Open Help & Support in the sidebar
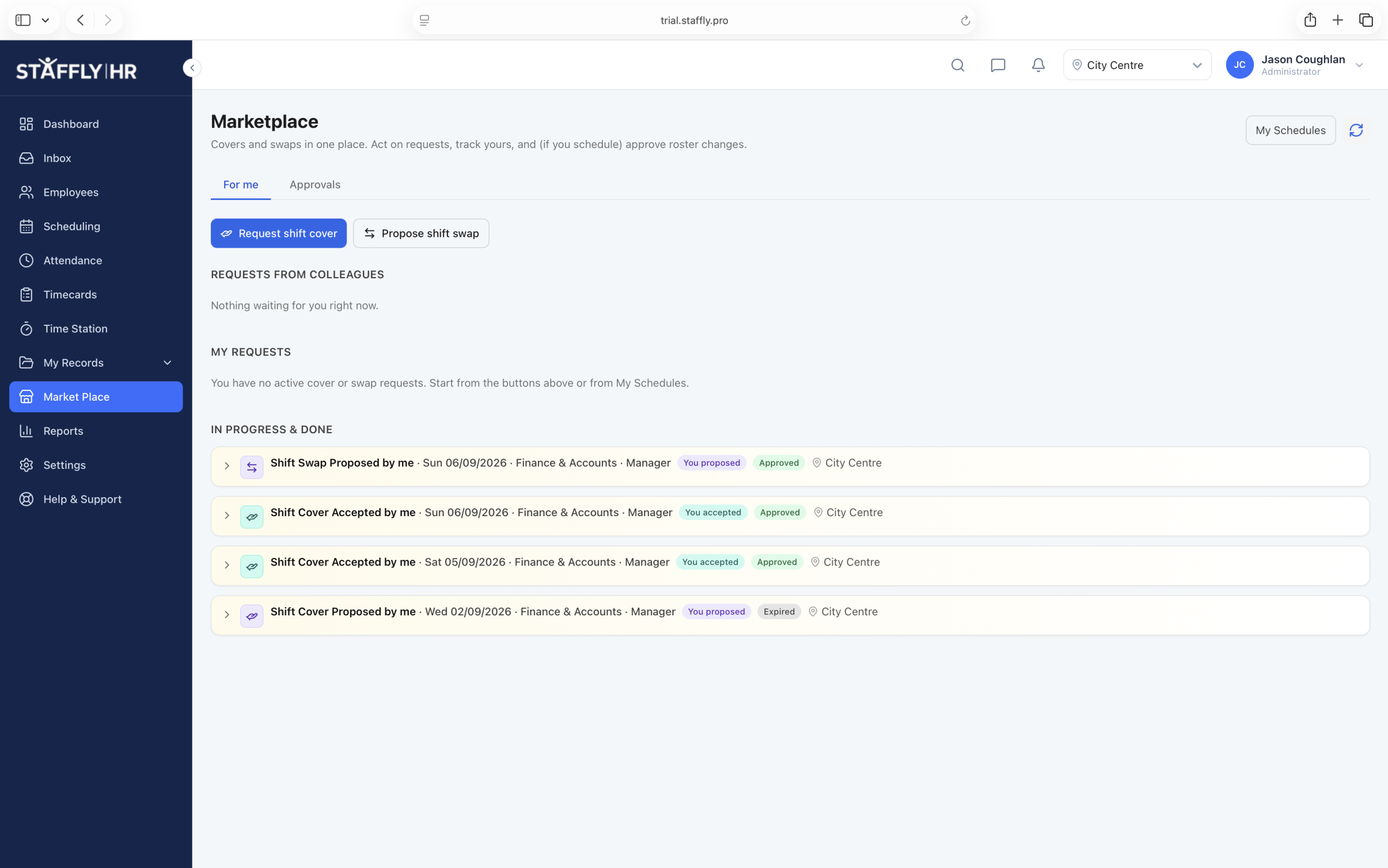This screenshot has height=868, width=1388. [x=96, y=499]
